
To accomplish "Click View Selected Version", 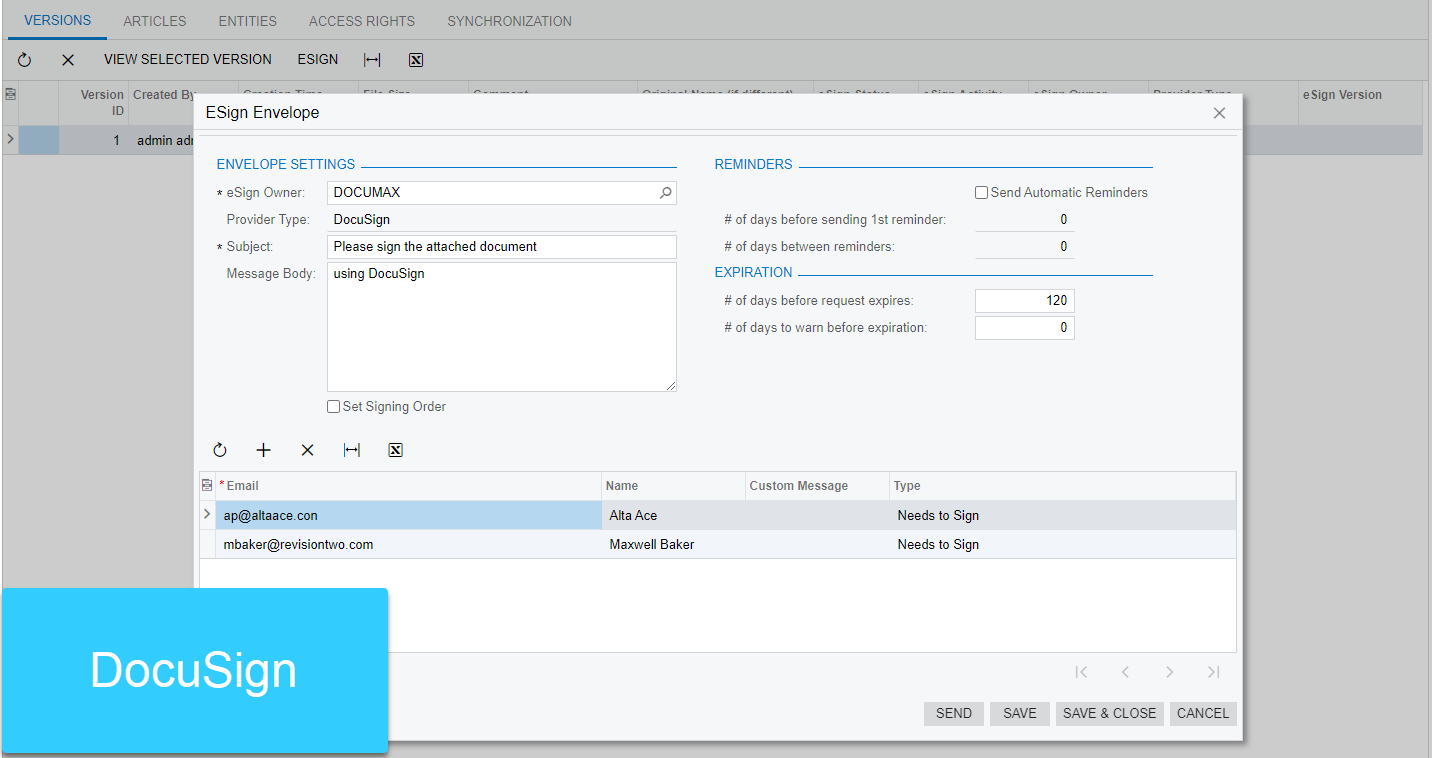I will click(188, 60).
